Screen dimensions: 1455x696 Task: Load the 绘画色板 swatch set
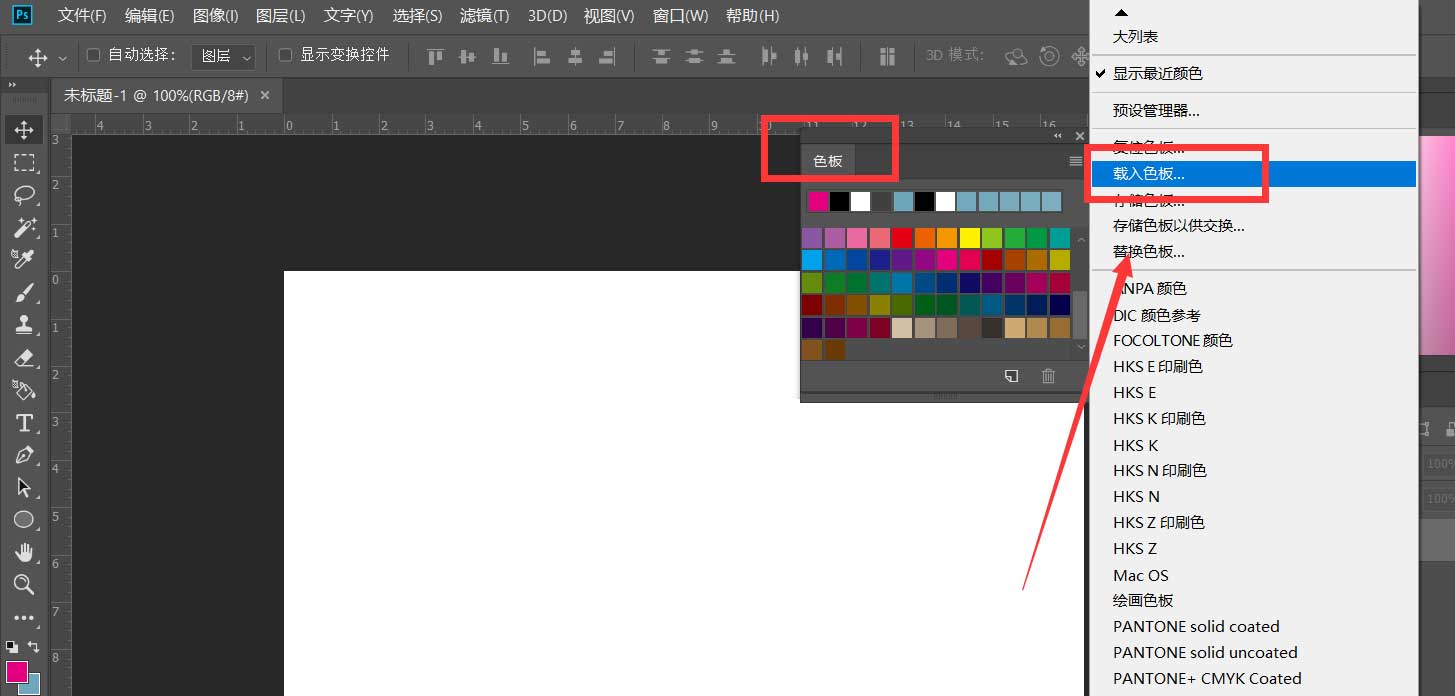pos(1253,601)
